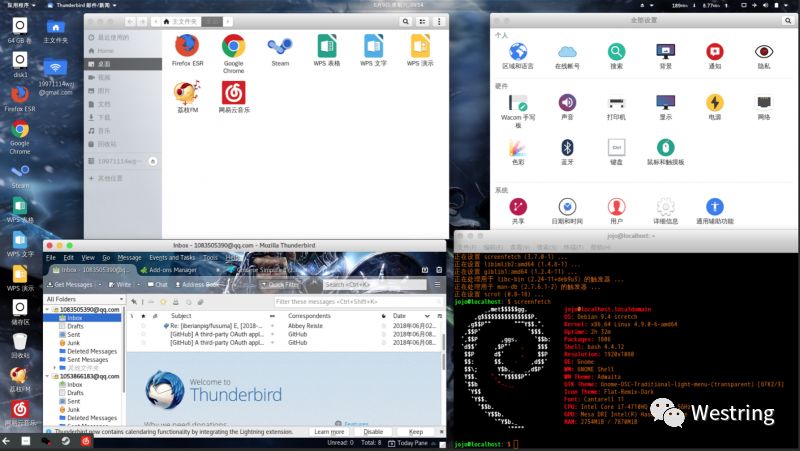This screenshot has height=451, width=800.
Task: Click Keep in Lightning notification
Action: 416,432
